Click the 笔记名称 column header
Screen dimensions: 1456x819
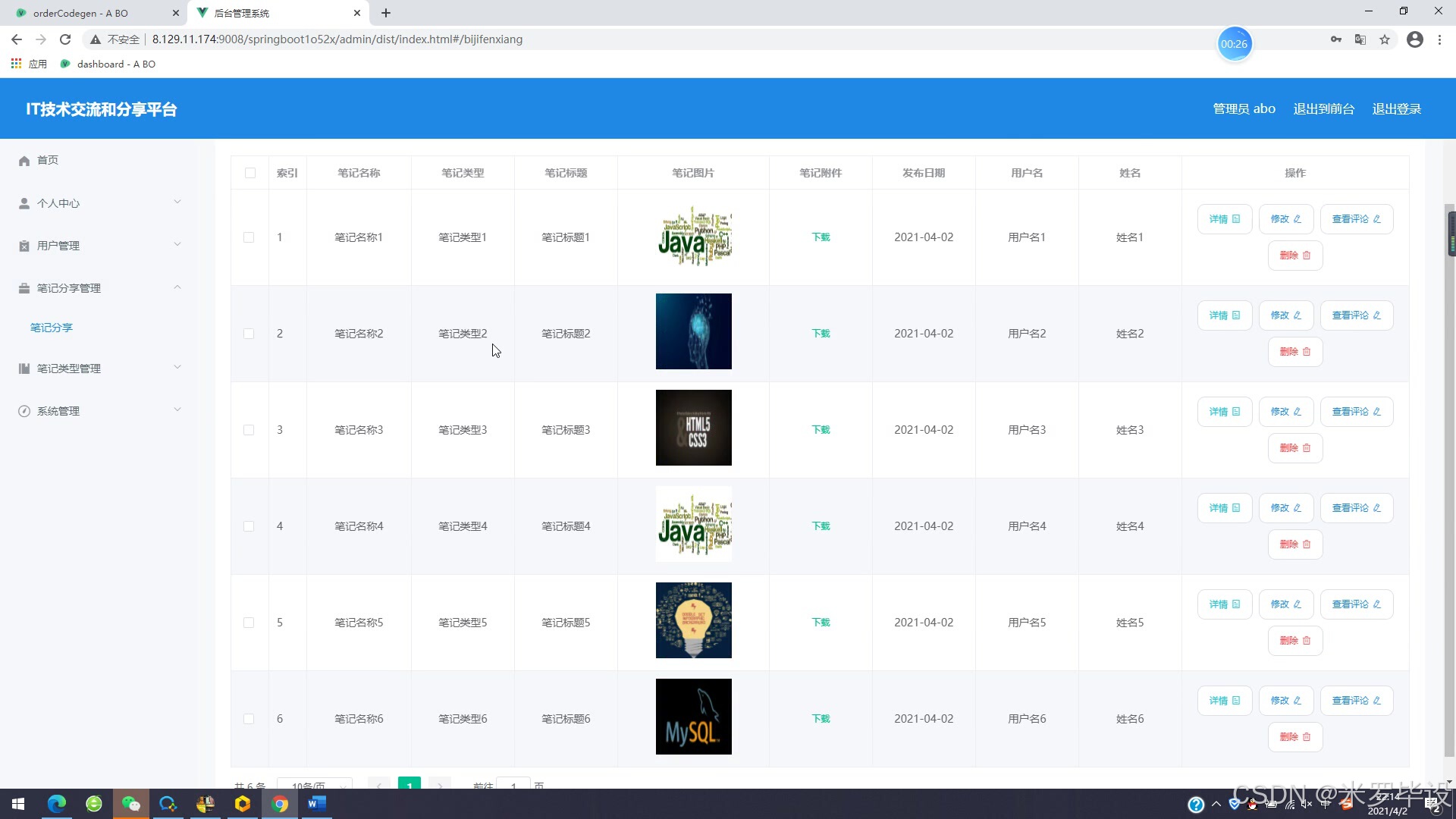(359, 173)
